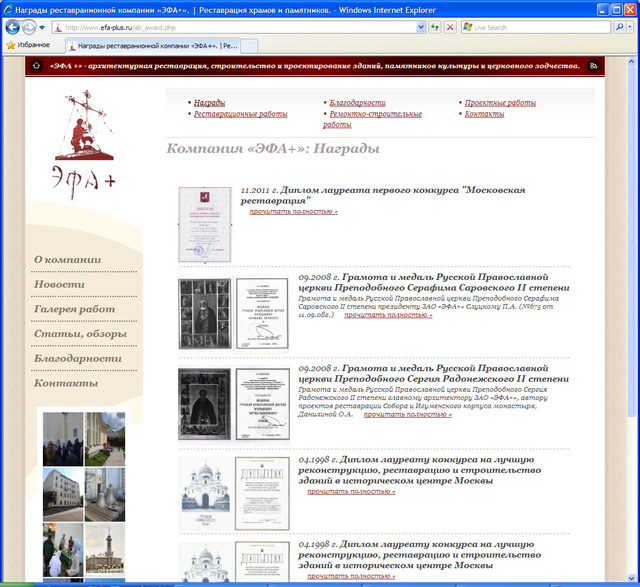Click inside the Live Search box
The image size is (640, 587).
(x=536, y=27)
